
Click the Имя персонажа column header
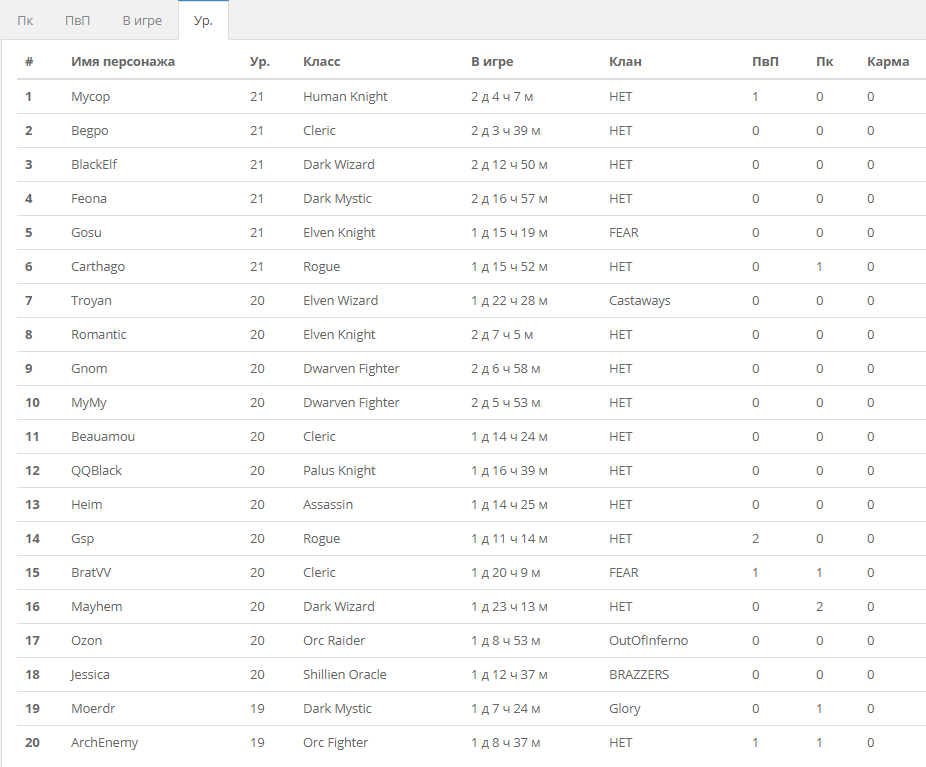pyautogui.click(x=123, y=61)
